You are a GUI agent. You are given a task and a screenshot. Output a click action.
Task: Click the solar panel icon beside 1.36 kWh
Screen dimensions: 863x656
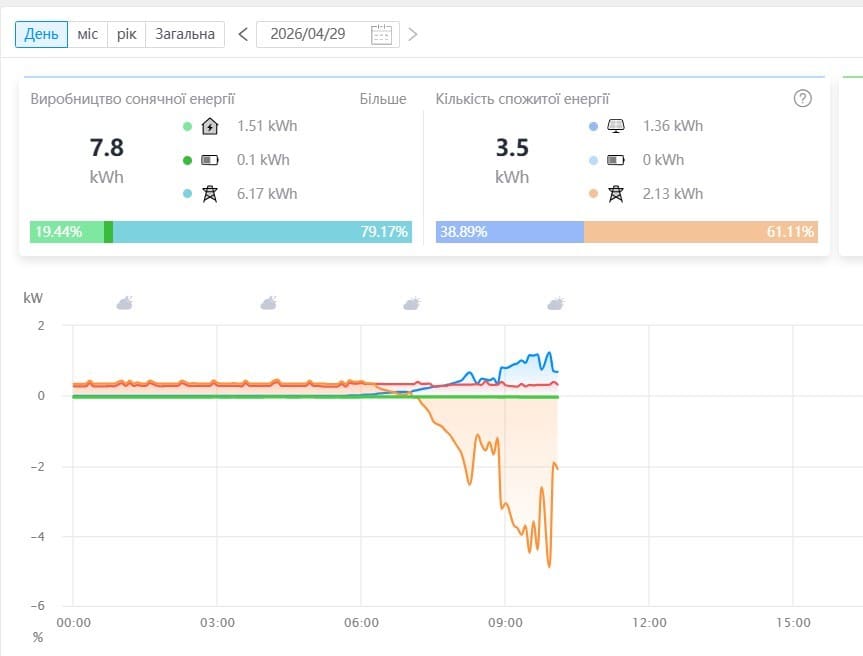point(616,126)
